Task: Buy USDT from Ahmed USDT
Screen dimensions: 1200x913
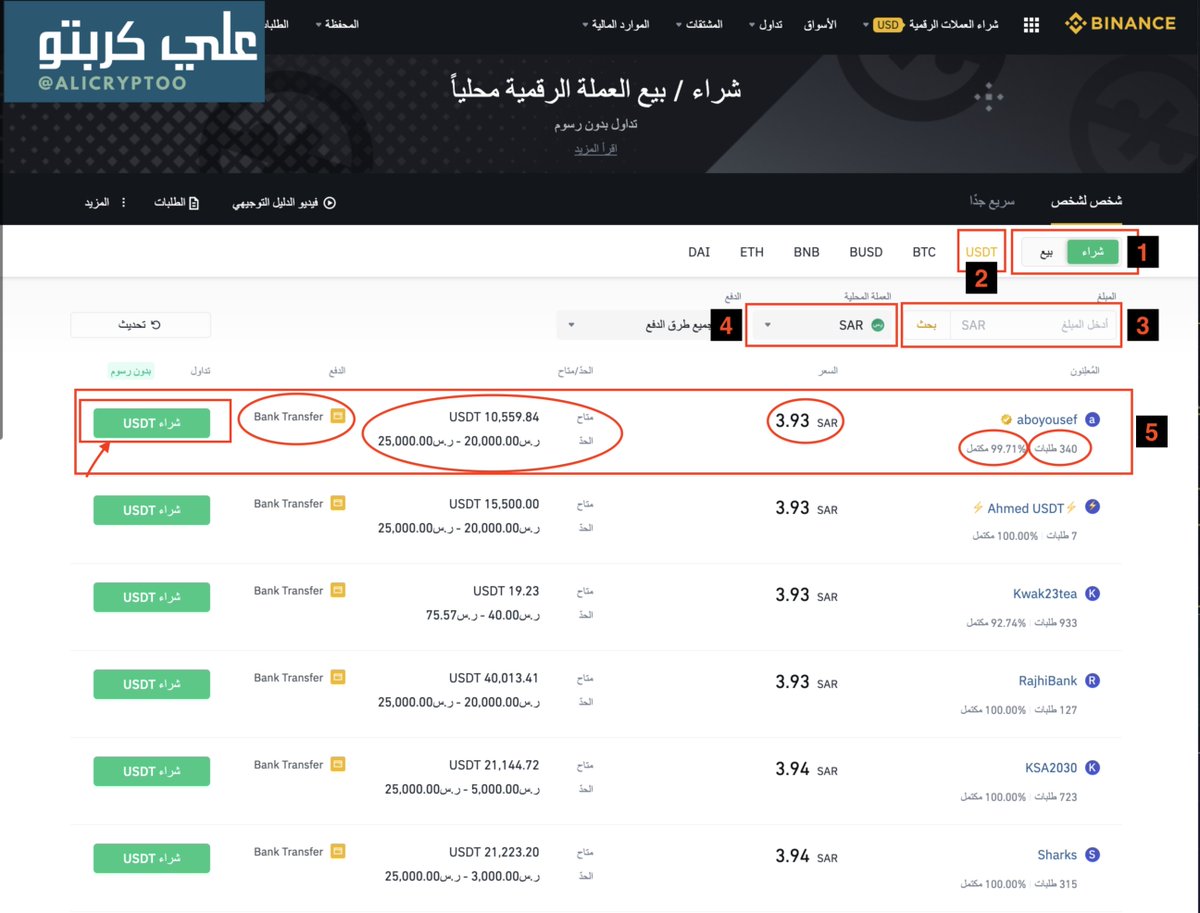Action: [x=152, y=510]
